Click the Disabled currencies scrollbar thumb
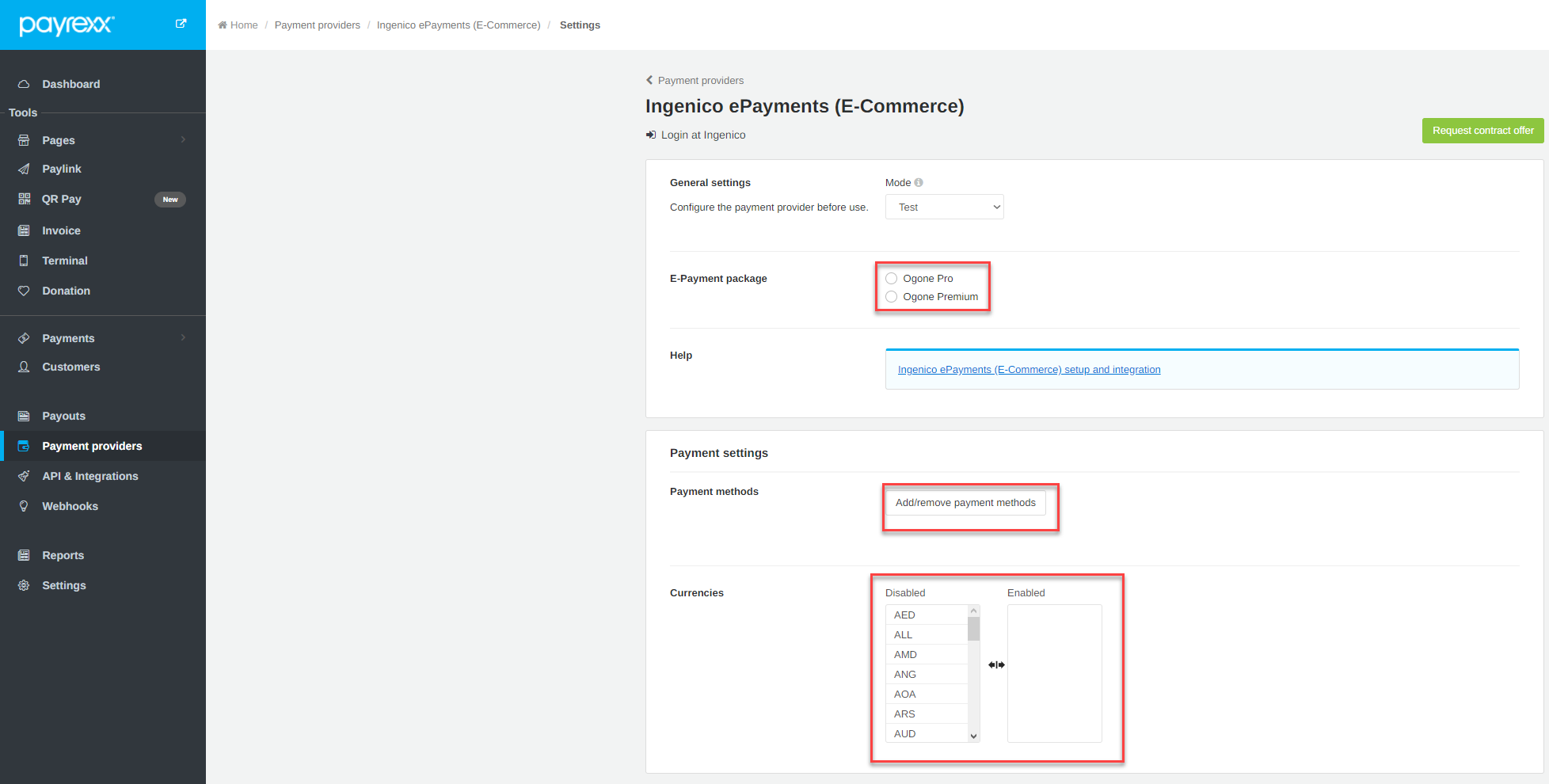Viewport: 1549px width, 784px height. (973, 629)
